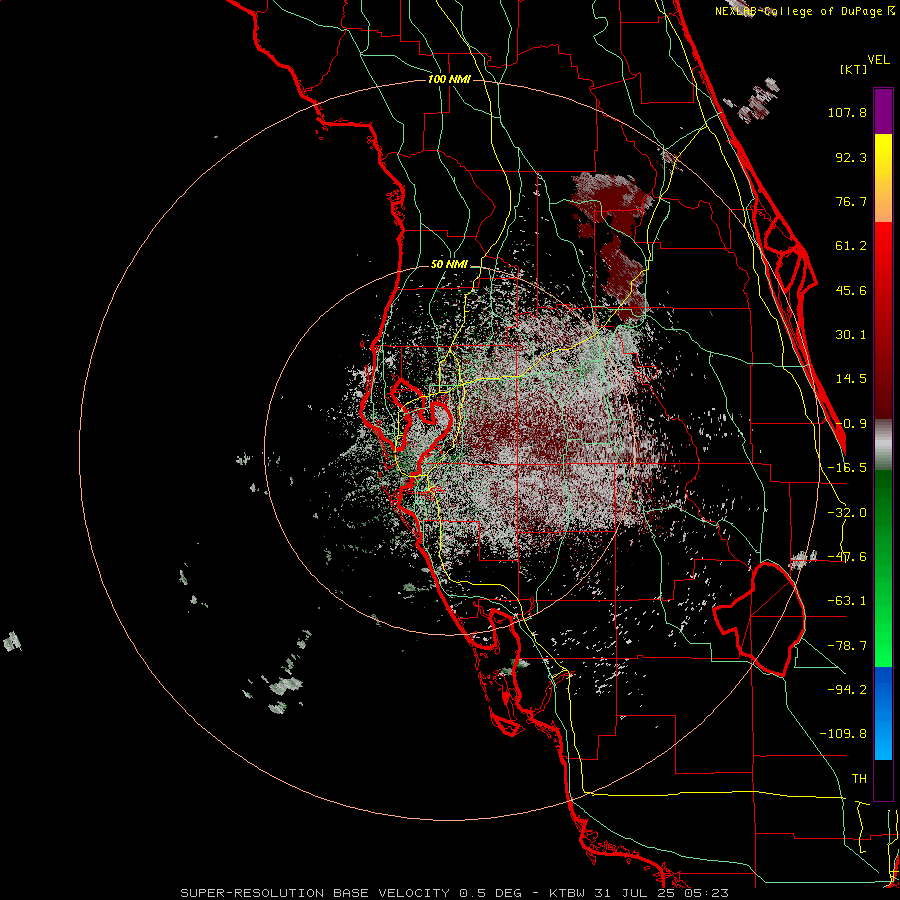Viewport: 900px width, 900px height.
Task: Click the 107.8 value on the velocity scale
Action: point(847,112)
